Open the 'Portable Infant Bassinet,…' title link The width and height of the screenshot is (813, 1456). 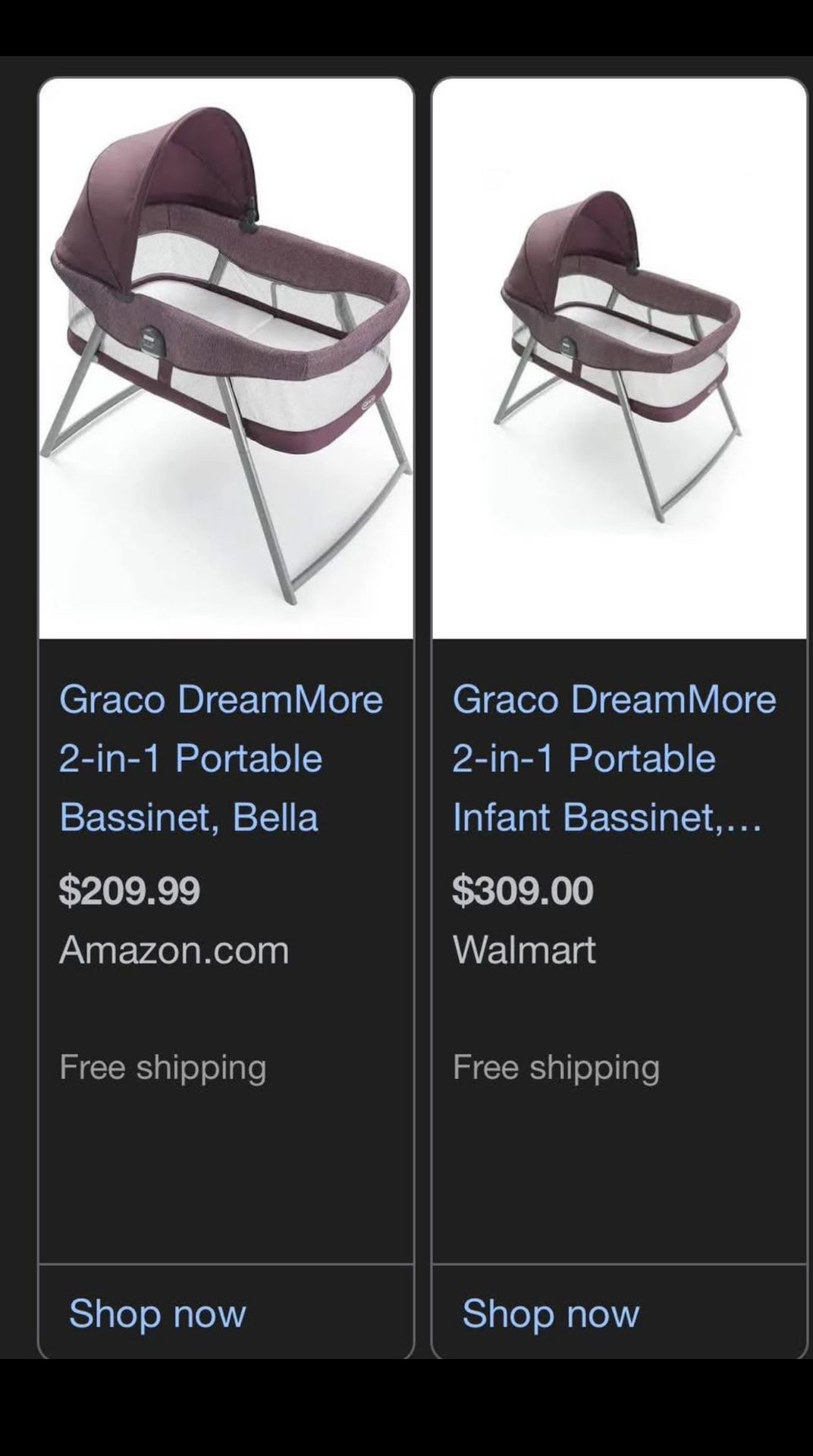click(614, 758)
